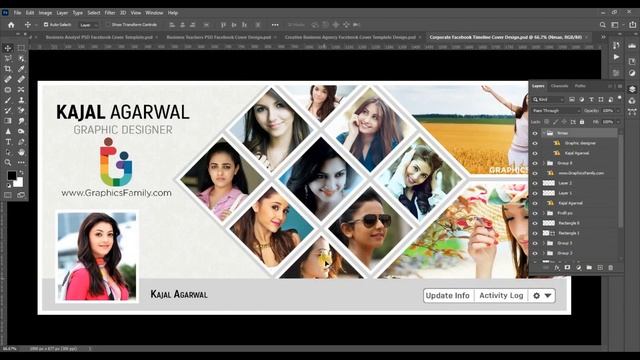Viewport: 640px width, 360px height.
Task: Hide the Graphic designer layer
Action: click(535, 143)
